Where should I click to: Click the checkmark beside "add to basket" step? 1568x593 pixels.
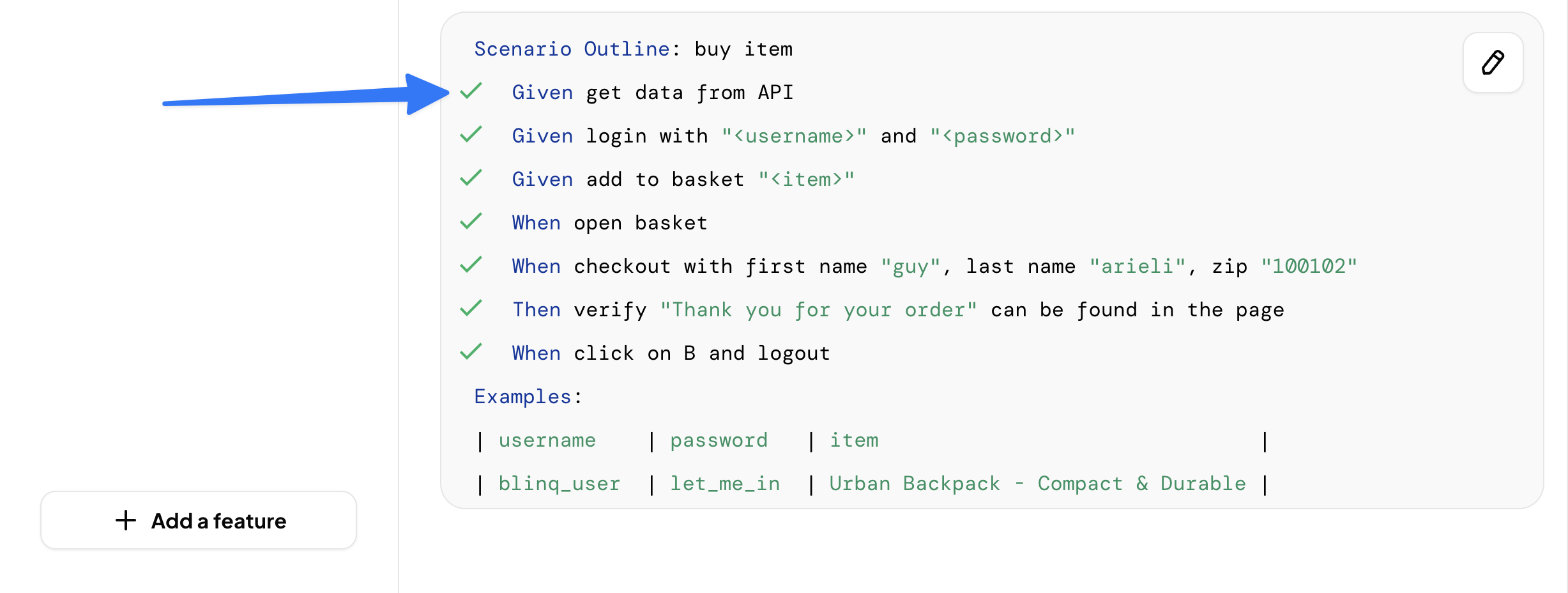(x=471, y=178)
